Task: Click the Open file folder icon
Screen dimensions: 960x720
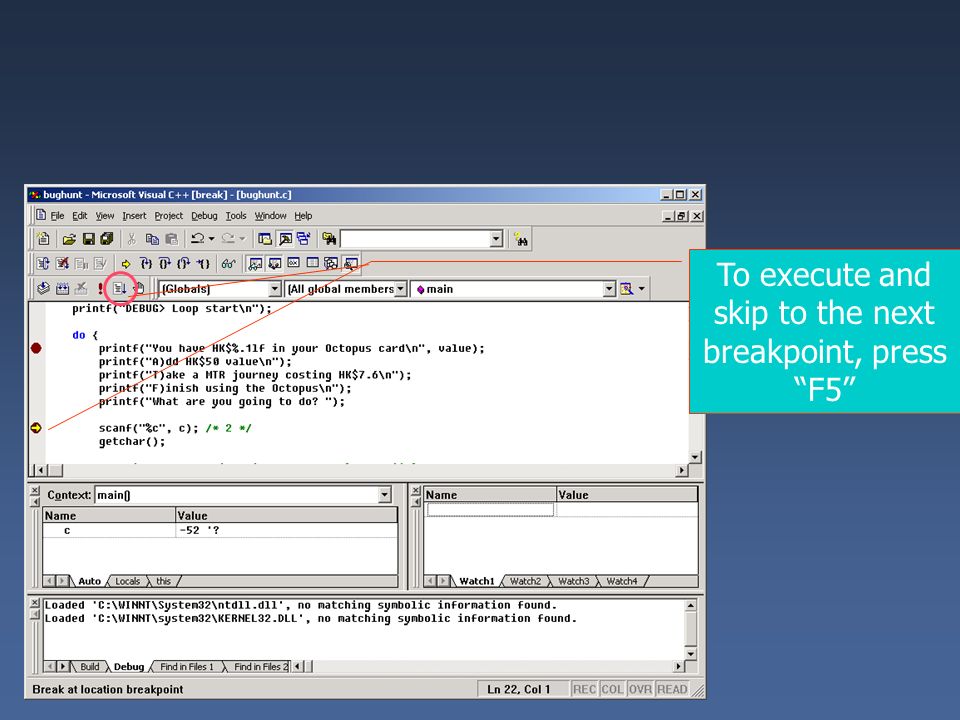Action: (x=69, y=239)
